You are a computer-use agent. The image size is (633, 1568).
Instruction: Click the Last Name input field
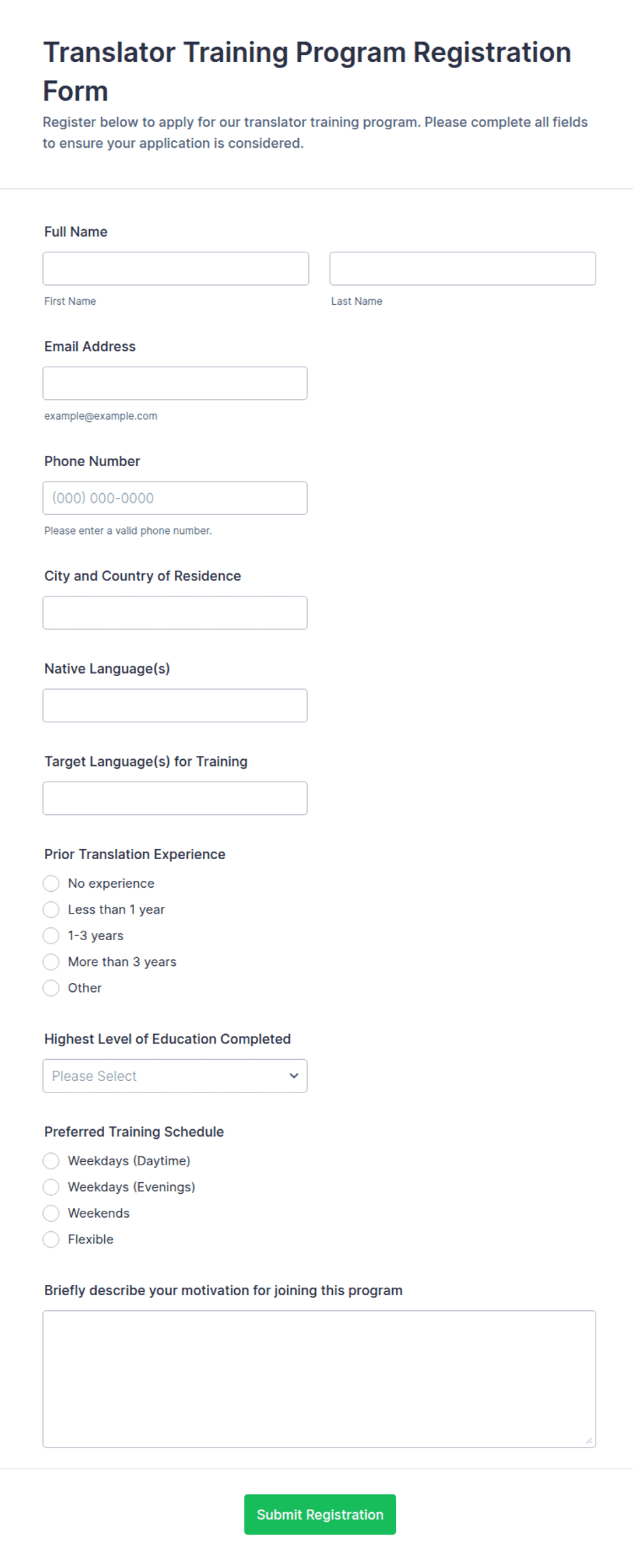pos(463,269)
